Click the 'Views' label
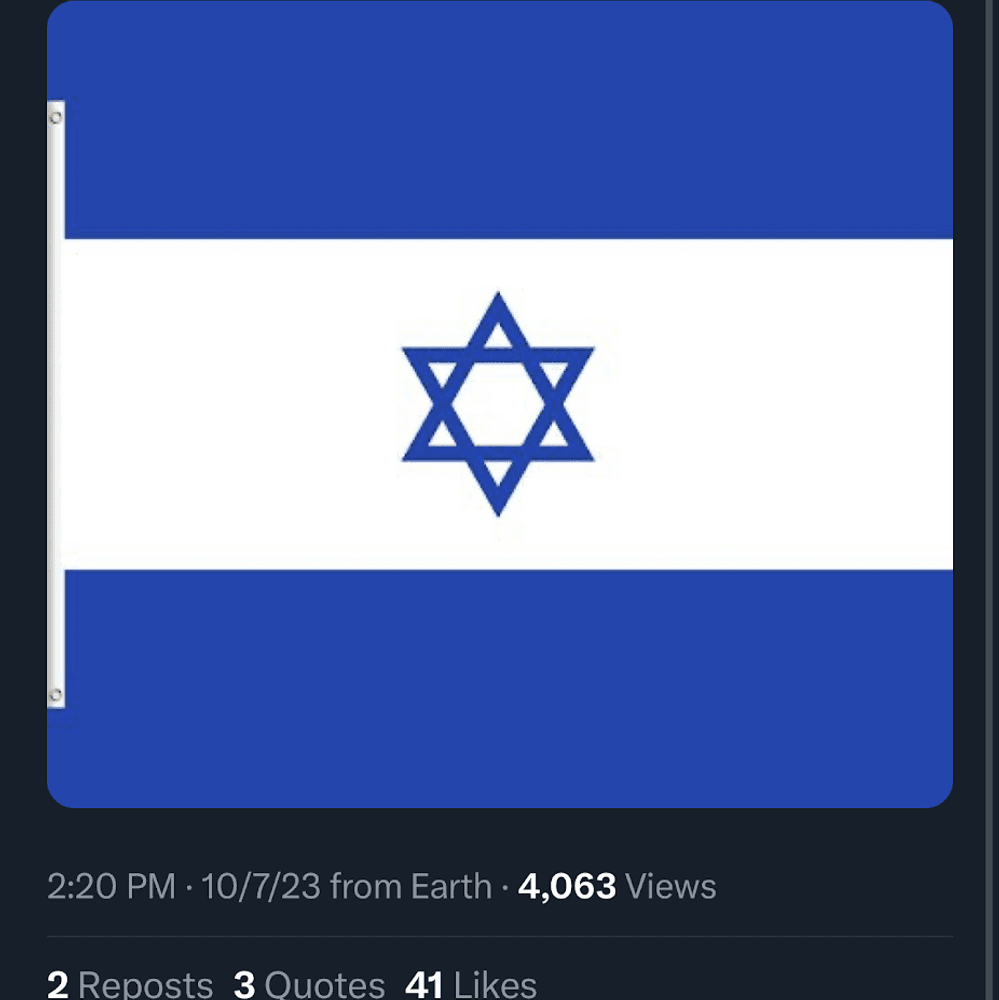This screenshot has height=1000, width=999. click(670, 886)
